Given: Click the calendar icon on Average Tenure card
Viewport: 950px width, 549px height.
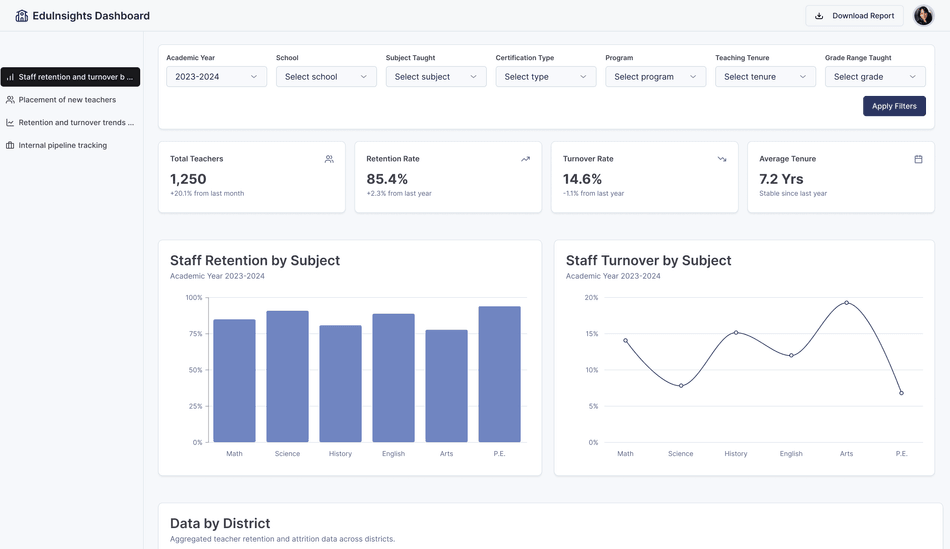Looking at the screenshot, I should [x=918, y=159].
